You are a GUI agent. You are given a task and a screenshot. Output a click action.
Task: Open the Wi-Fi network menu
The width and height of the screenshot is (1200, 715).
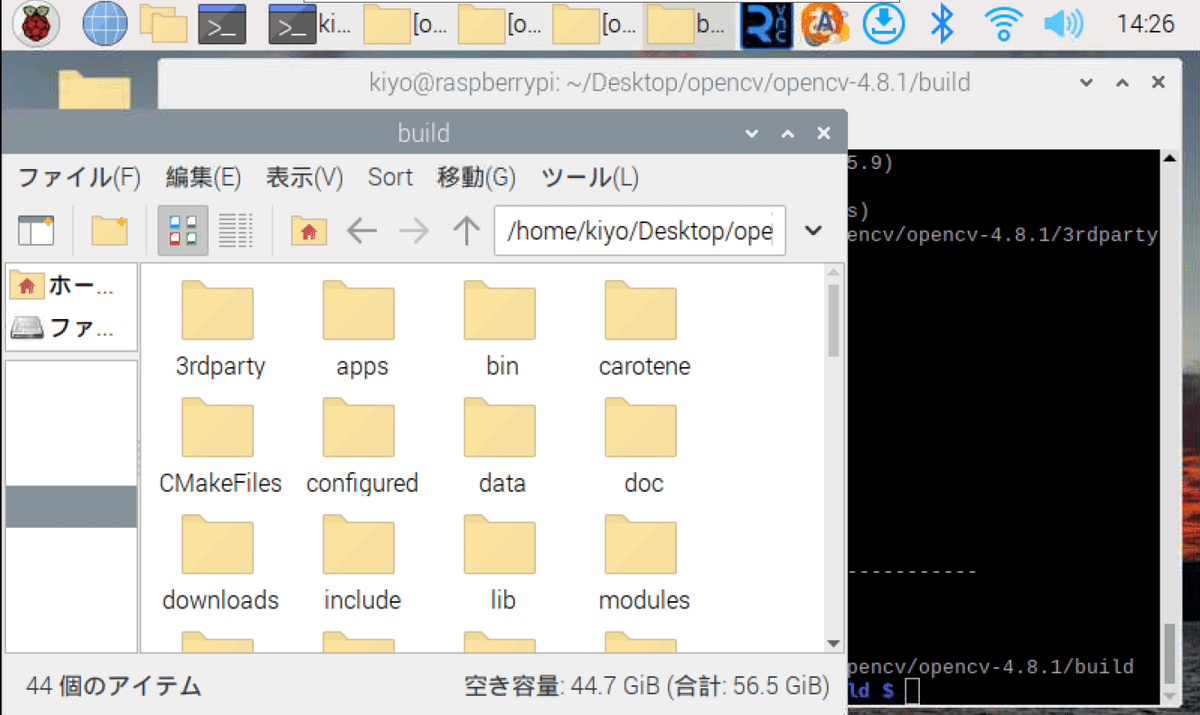click(1002, 24)
